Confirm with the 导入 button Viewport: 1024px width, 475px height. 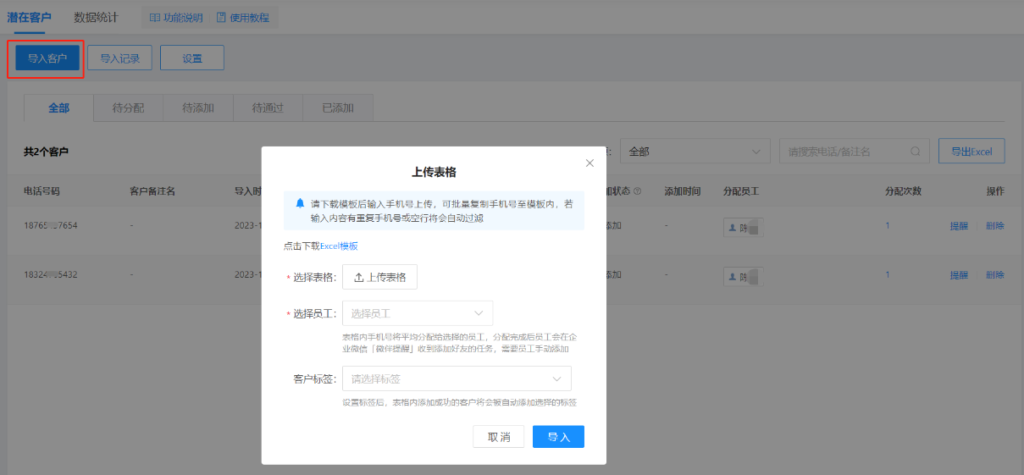click(558, 437)
